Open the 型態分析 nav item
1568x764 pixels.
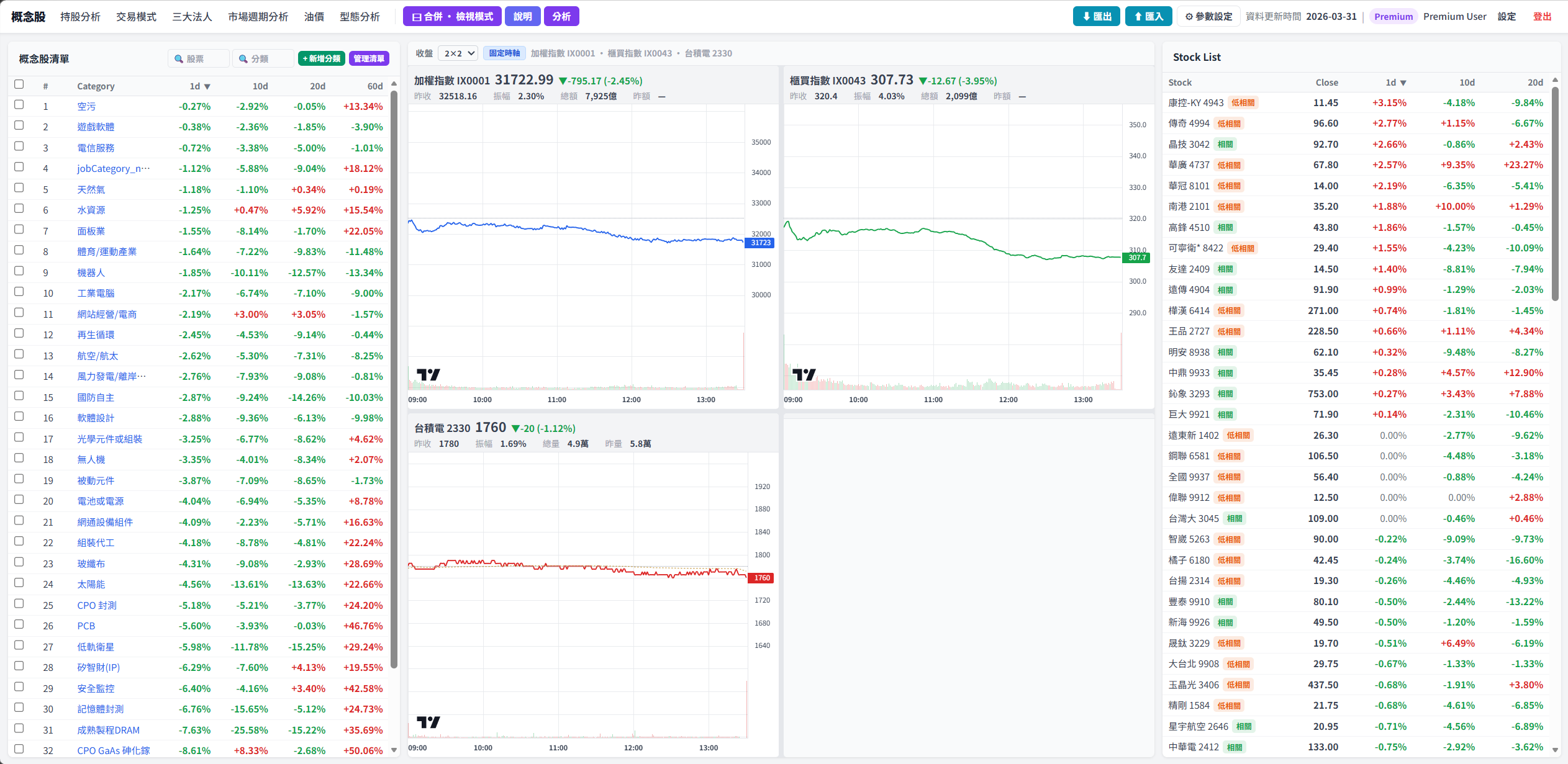[x=360, y=17]
